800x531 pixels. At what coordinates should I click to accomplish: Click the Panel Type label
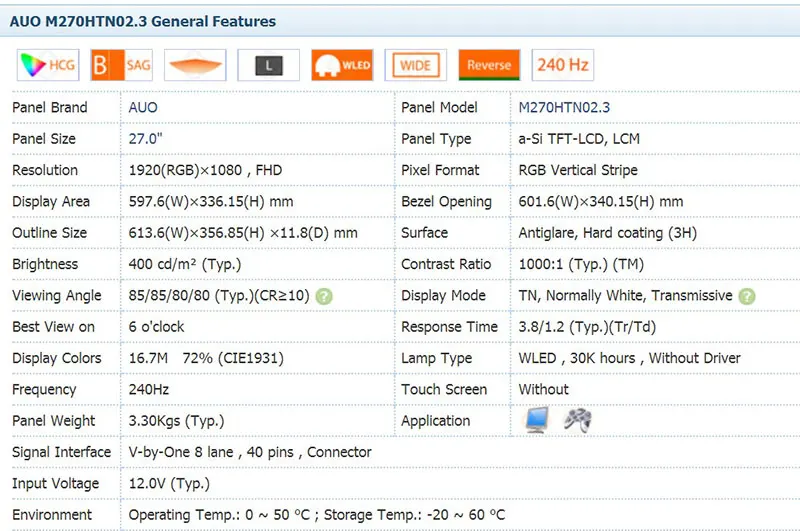coord(436,139)
